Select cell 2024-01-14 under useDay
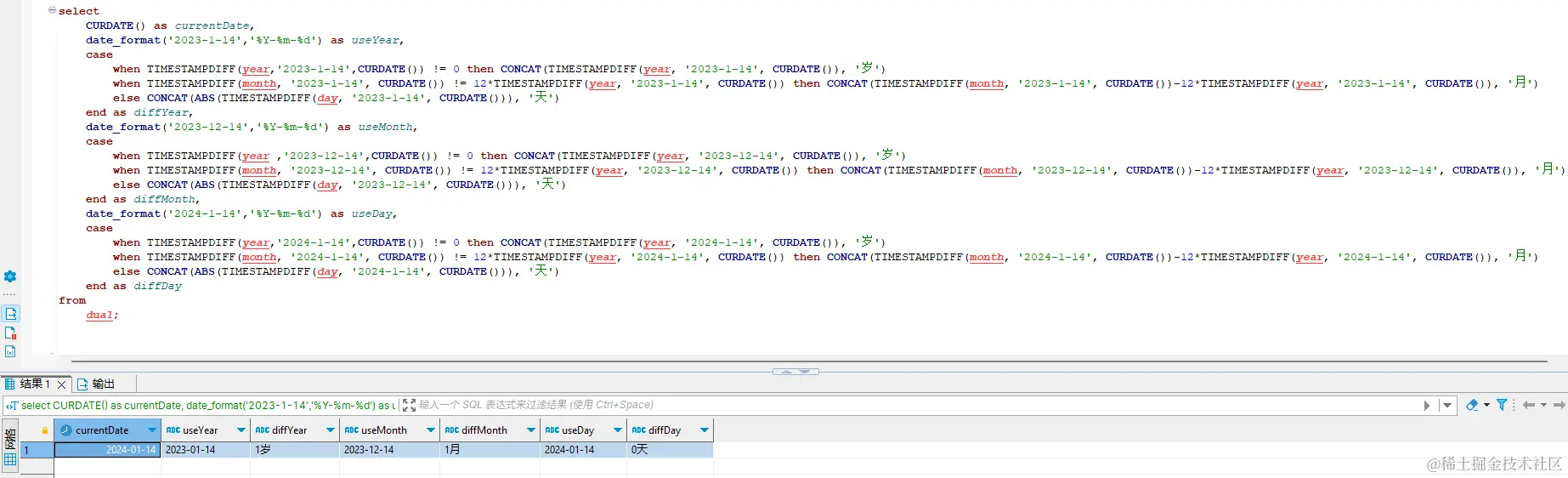Image resolution: width=1568 pixels, height=478 pixels. tap(584, 450)
